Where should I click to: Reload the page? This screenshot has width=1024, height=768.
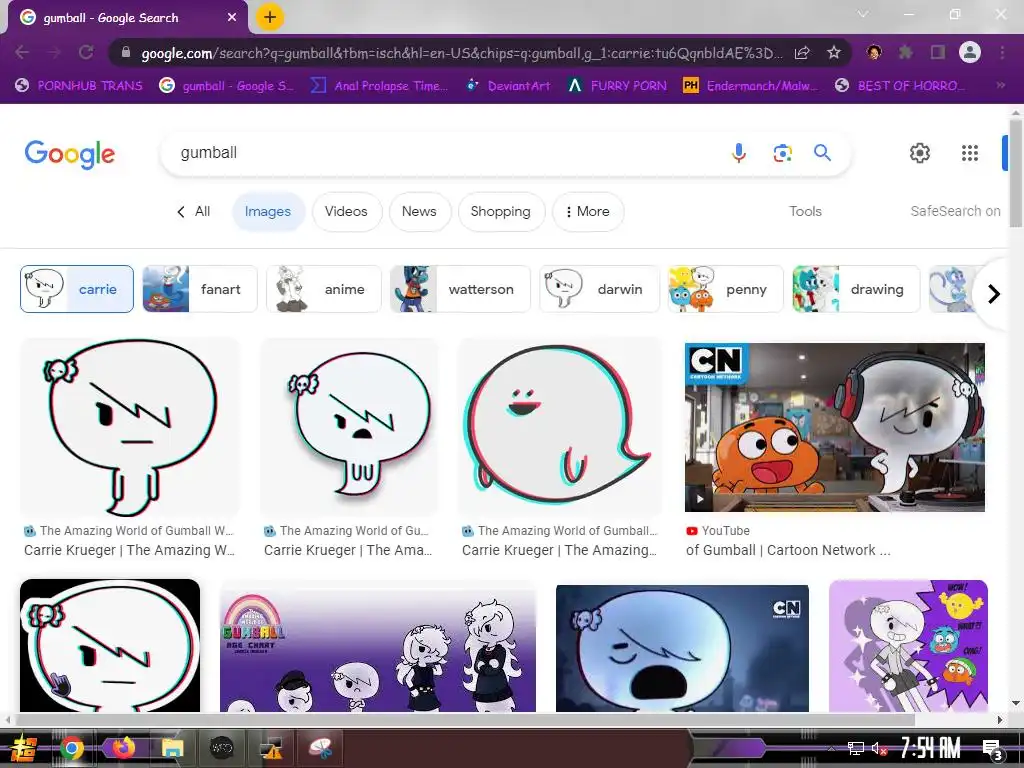(86, 52)
